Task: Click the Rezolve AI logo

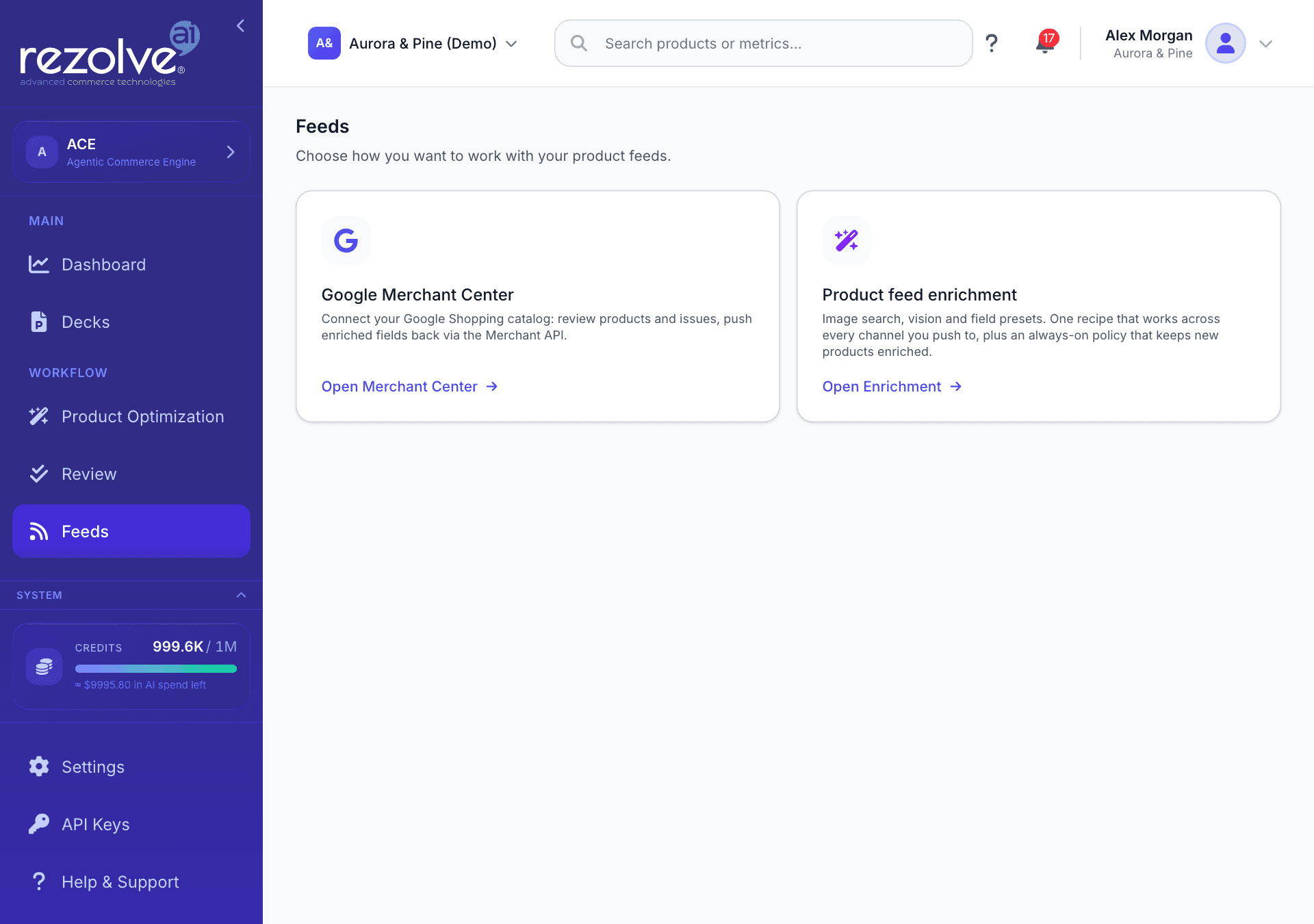Action: (109, 54)
